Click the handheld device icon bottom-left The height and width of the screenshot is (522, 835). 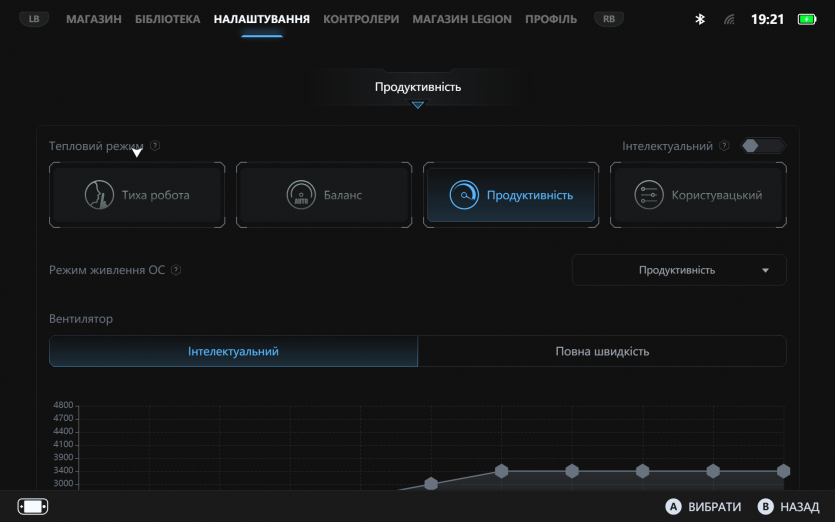(33, 506)
